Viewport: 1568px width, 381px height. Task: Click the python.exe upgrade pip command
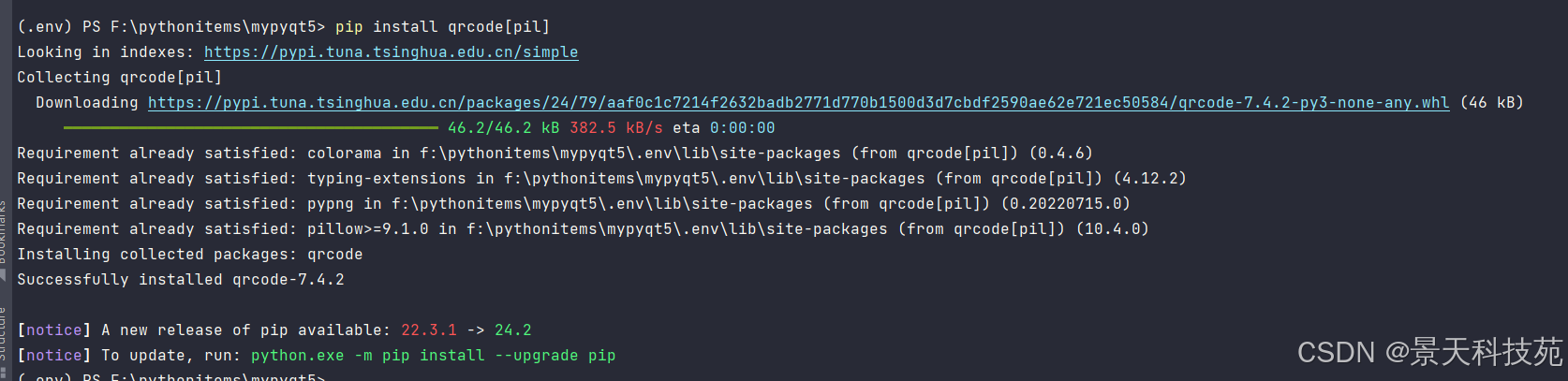(x=433, y=356)
